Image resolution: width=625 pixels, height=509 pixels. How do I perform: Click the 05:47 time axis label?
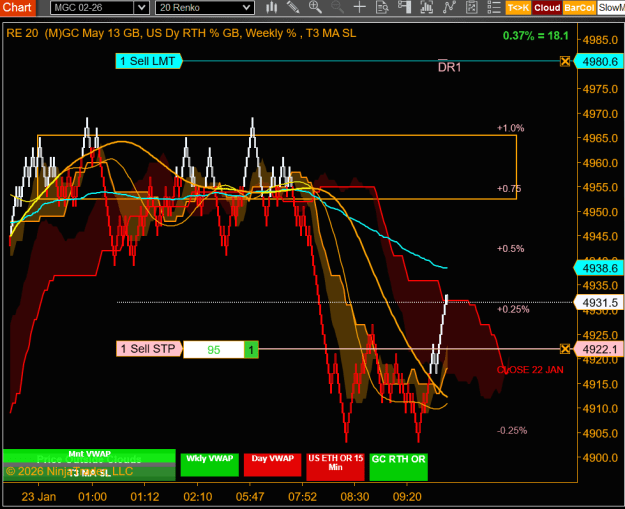[x=250, y=497]
